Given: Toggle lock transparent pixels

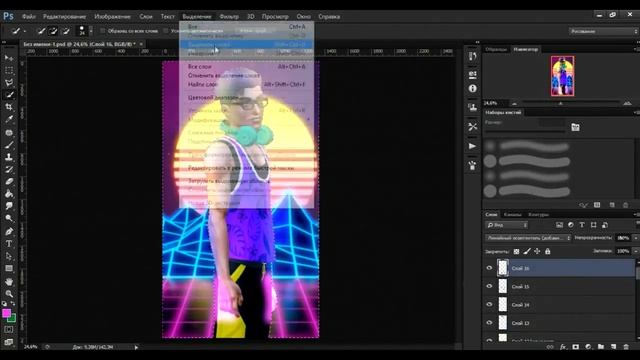Looking at the screenshot, I should click(516, 251).
